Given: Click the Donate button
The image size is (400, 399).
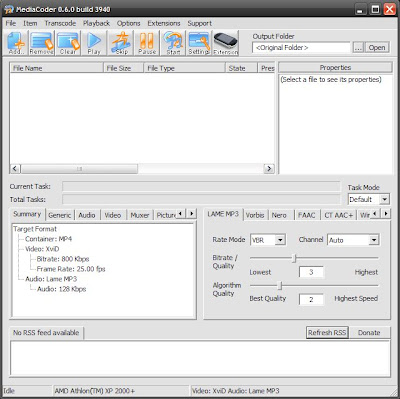Looking at the screenshot, I should pyautogui.click(x=369, y=333).
